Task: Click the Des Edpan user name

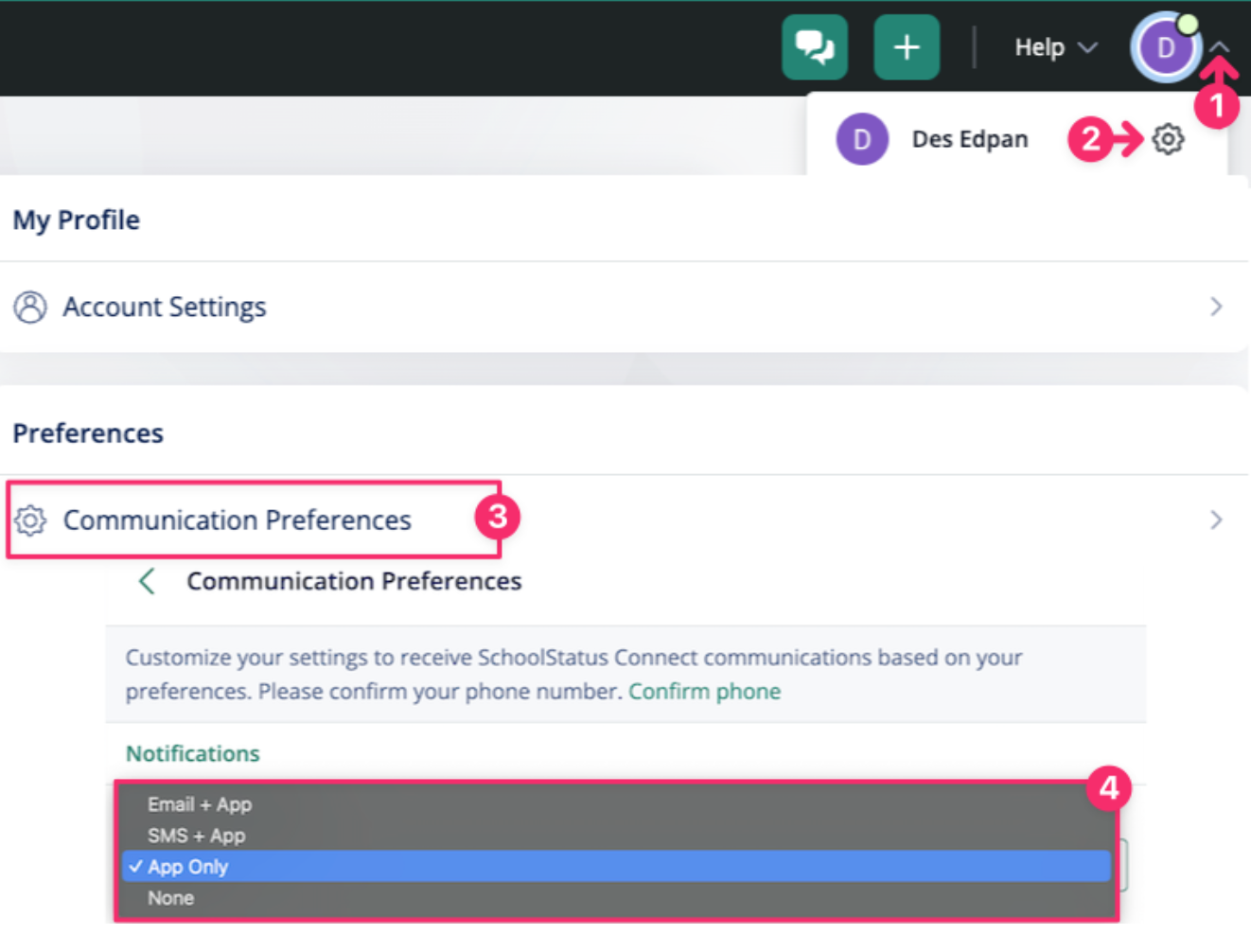Action: click(969, 139)
